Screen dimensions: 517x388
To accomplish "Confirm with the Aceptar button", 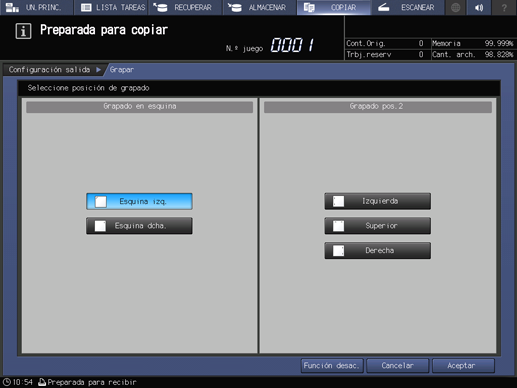I will point(463,366).
